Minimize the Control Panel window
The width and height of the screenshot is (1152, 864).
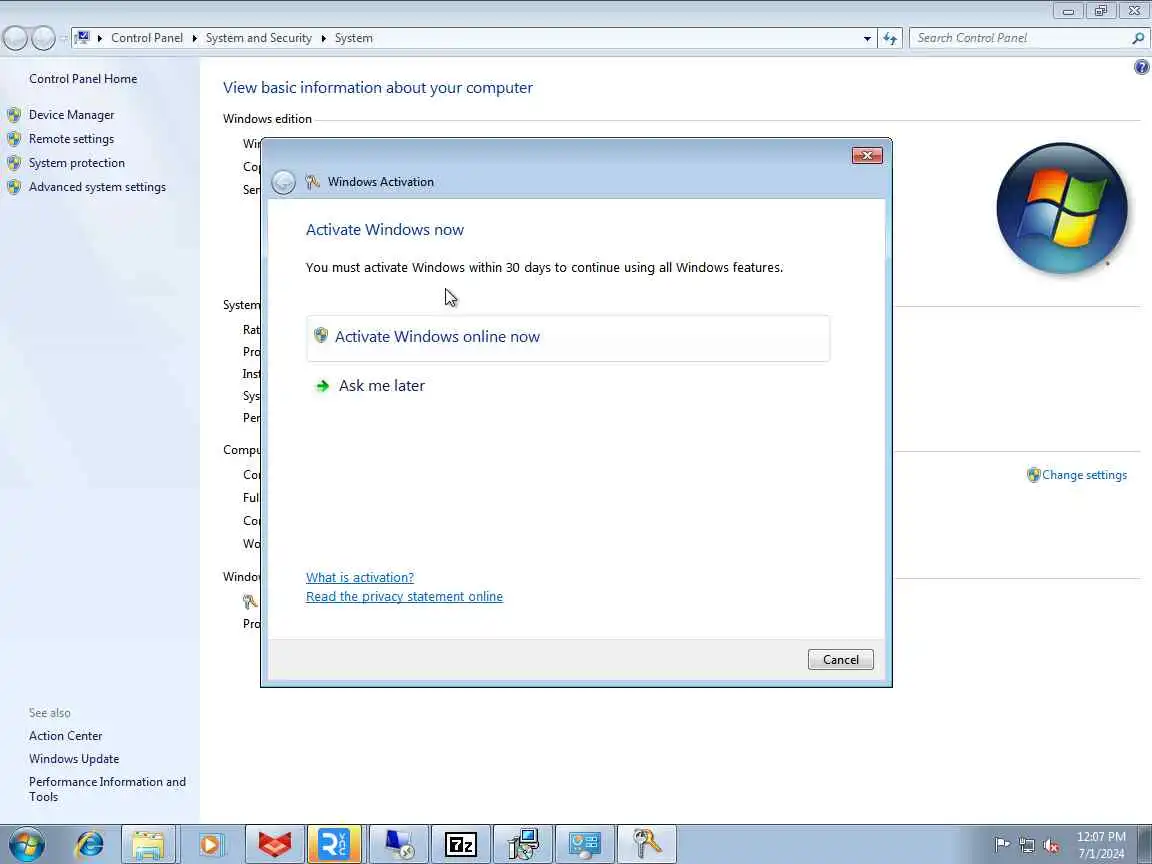point(1068,10)
